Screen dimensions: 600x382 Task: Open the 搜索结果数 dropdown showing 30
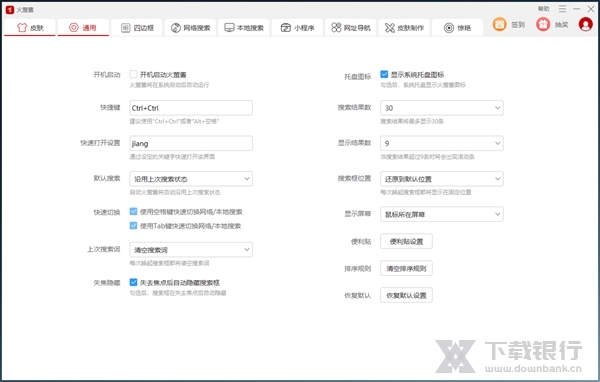pyautogui.click(x=442, y=108)
